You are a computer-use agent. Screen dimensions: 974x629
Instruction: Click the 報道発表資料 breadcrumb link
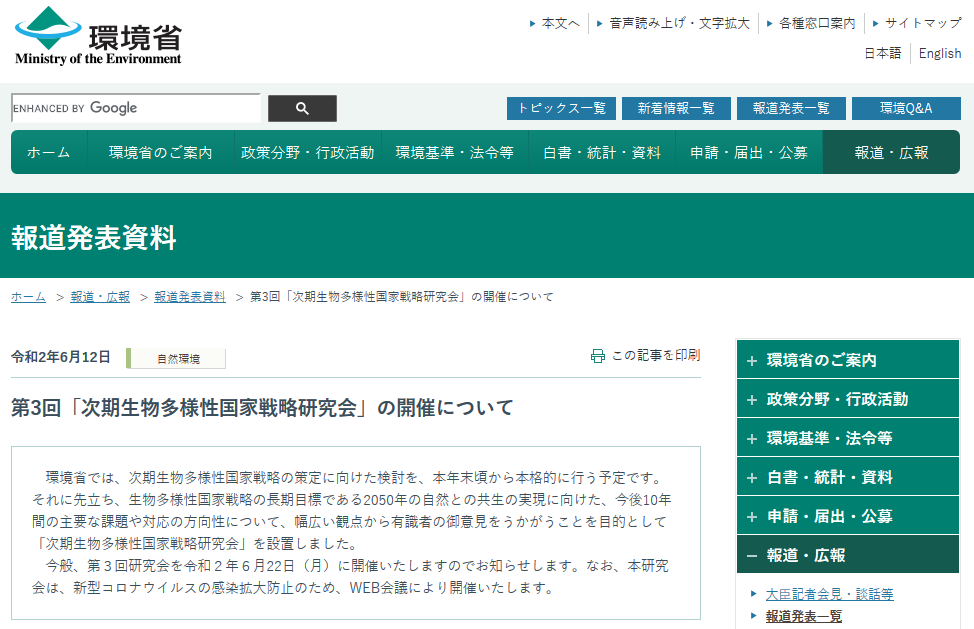[190, 297]
